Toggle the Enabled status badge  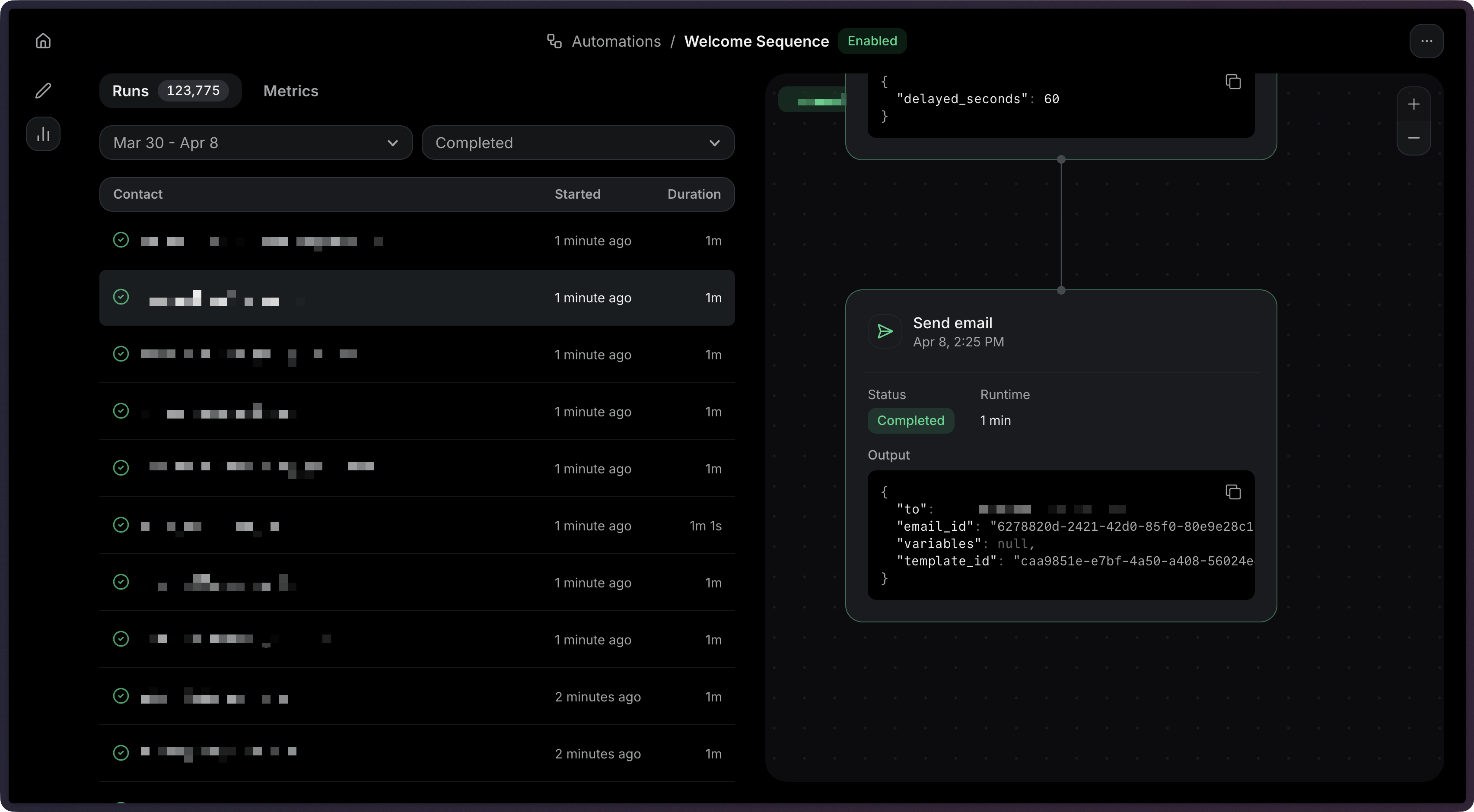[x=872, y=41]
